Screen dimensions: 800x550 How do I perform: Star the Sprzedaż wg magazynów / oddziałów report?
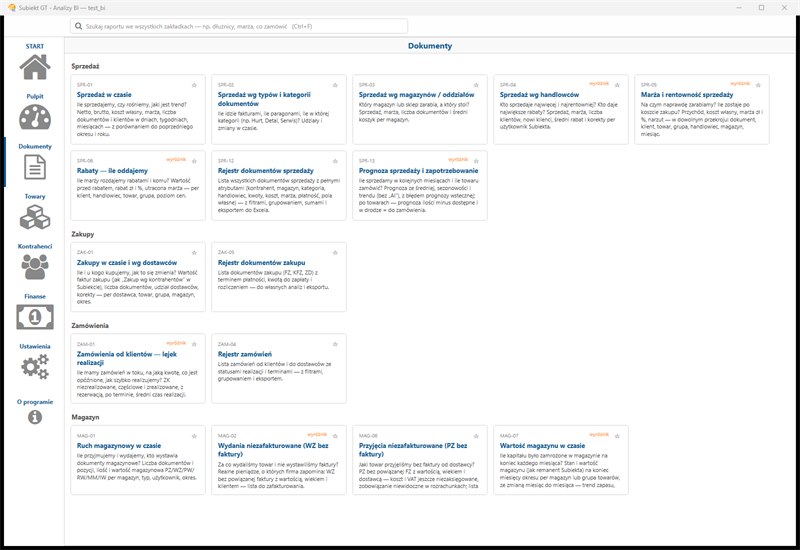click(476, 85)
